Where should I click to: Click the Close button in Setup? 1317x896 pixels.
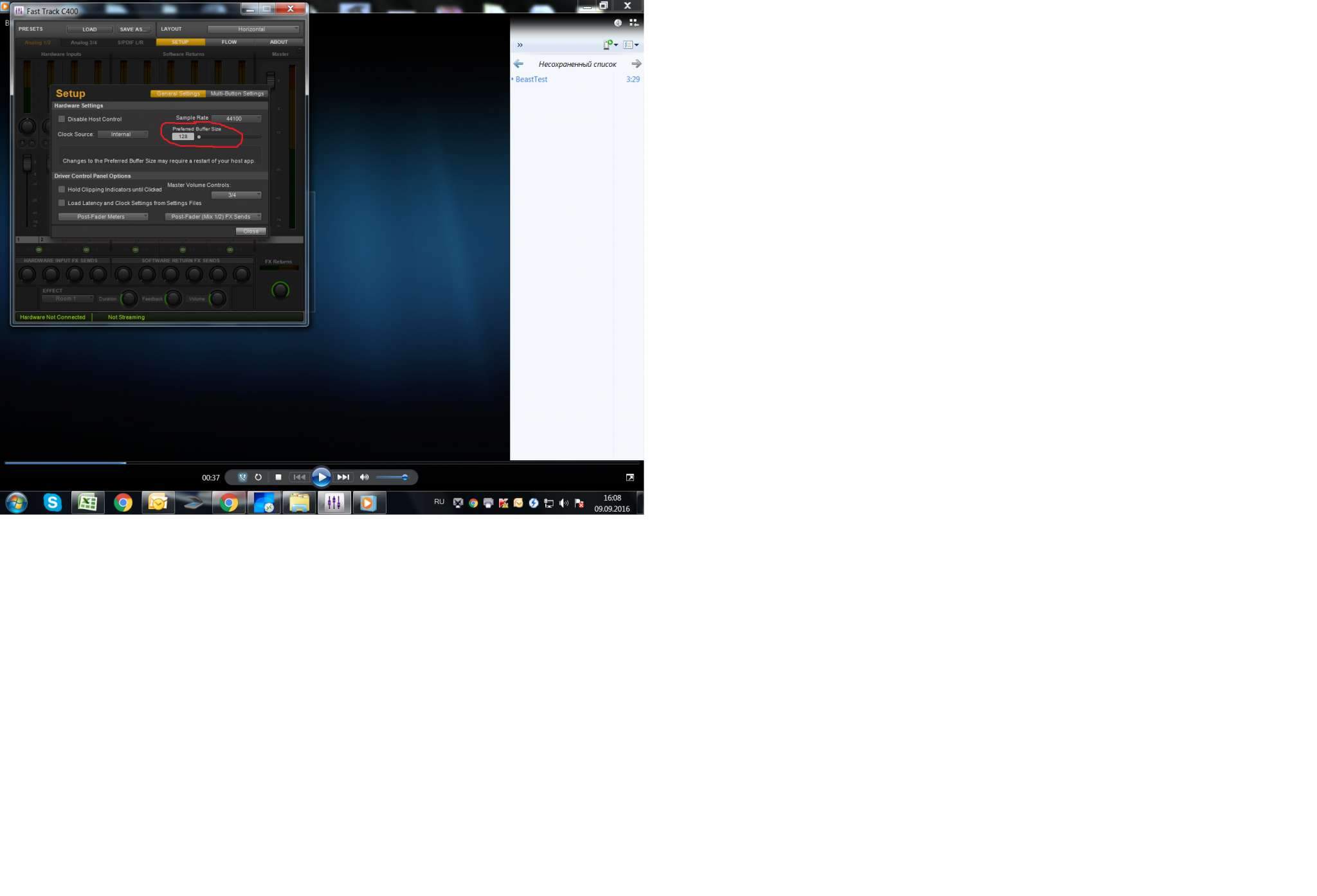pyautogui.click(x=250, y=231)
